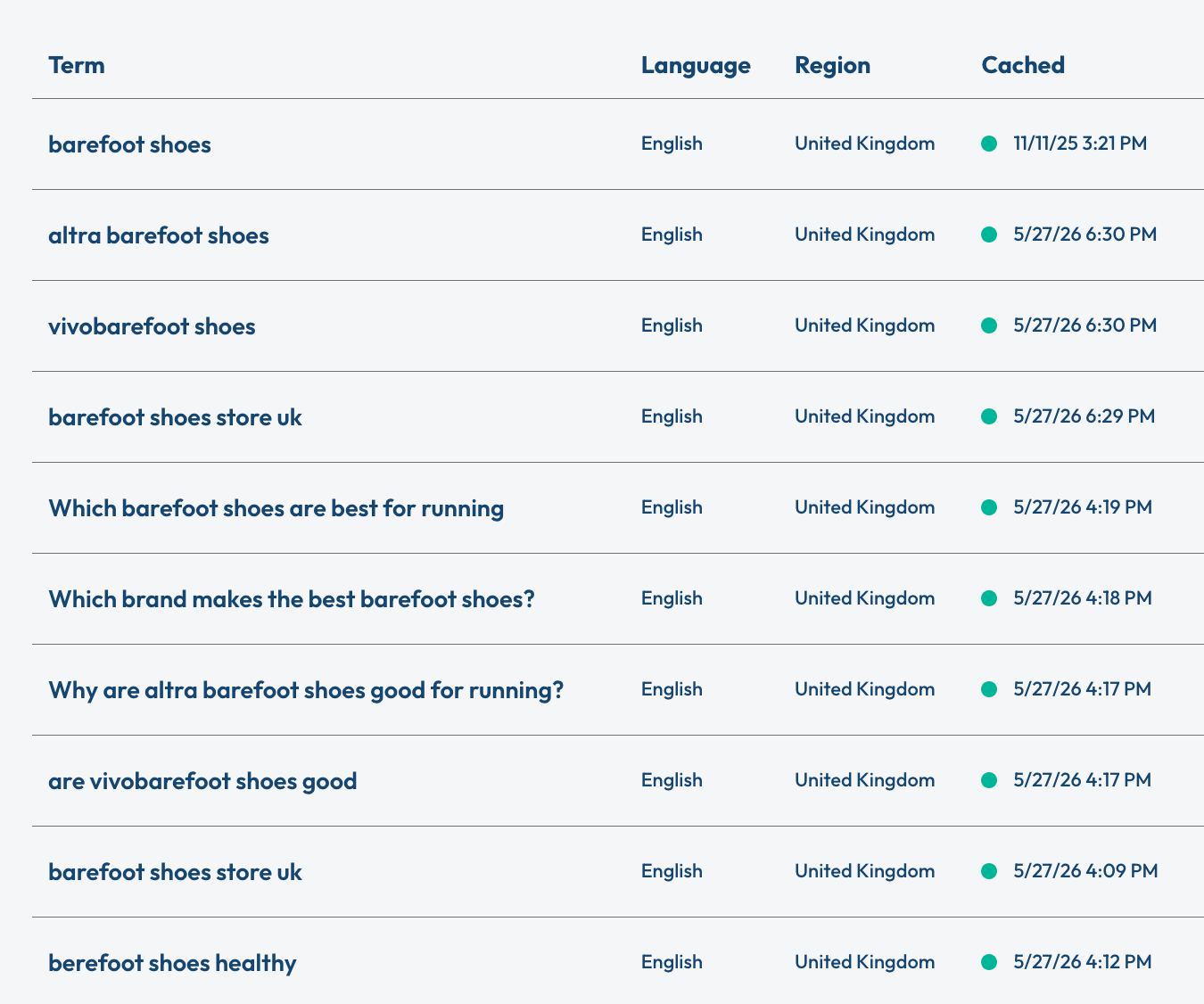The height and width of the screenshot is (1004, 1204).
Task: Click green dot in 'berefoot shoes healthy' row
Action: click(x=988, y=962)
